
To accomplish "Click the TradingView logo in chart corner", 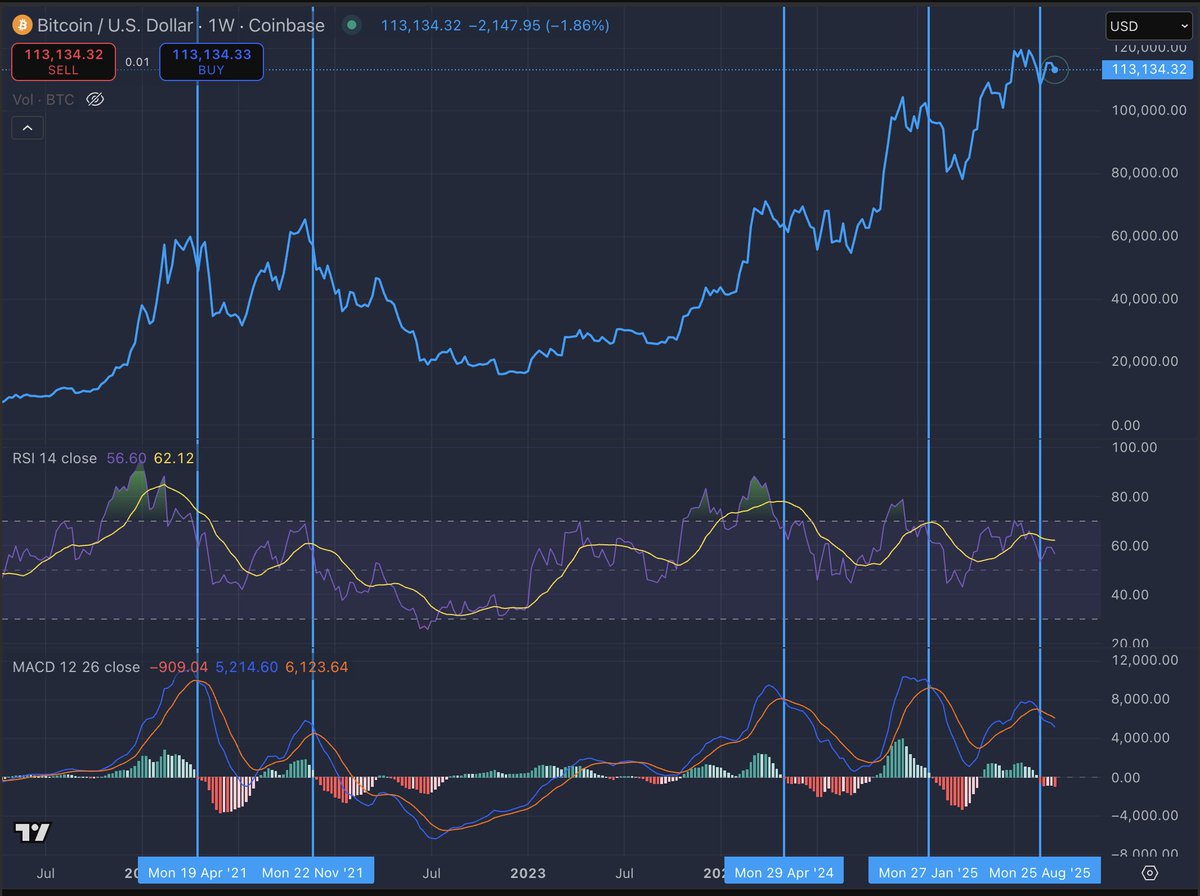I will click(32, 833).
